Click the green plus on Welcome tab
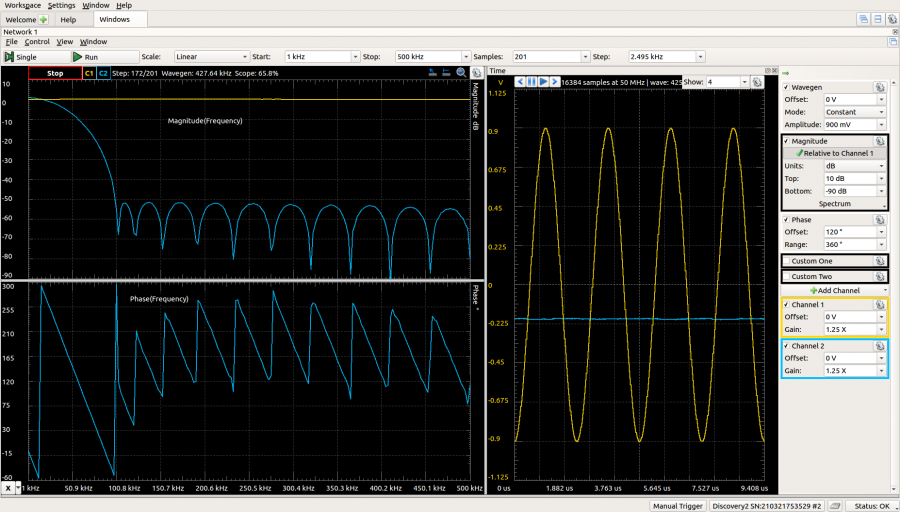 click(43, 20)
